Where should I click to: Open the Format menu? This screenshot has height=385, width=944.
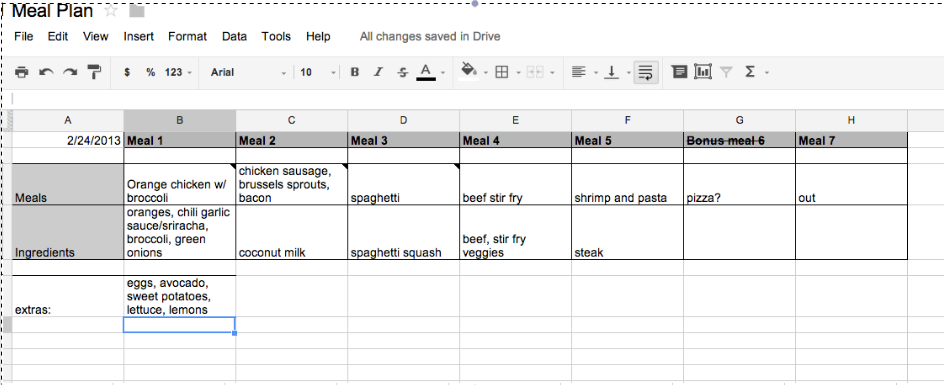187,36
